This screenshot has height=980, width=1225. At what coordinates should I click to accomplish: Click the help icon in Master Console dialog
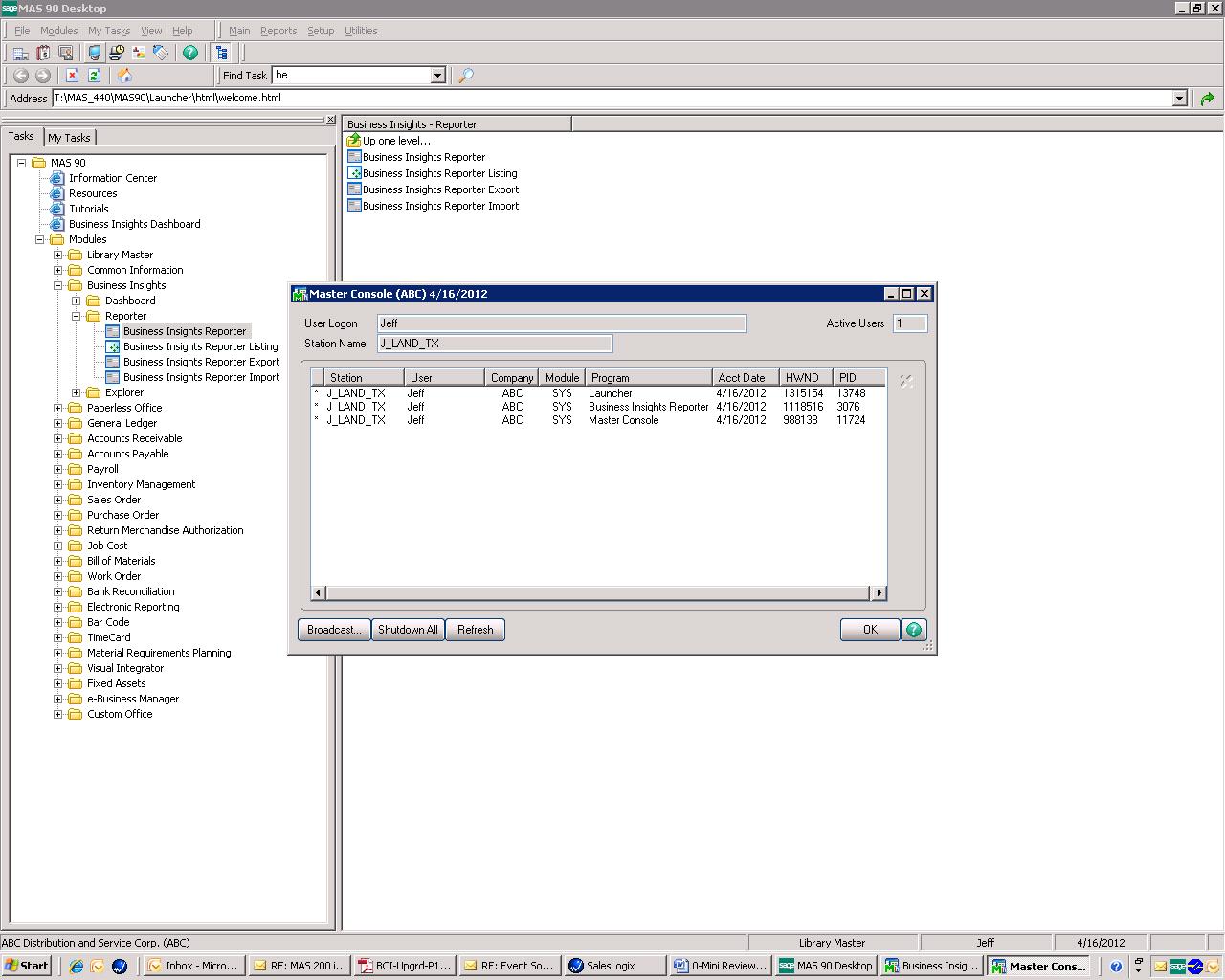[914, 630]
